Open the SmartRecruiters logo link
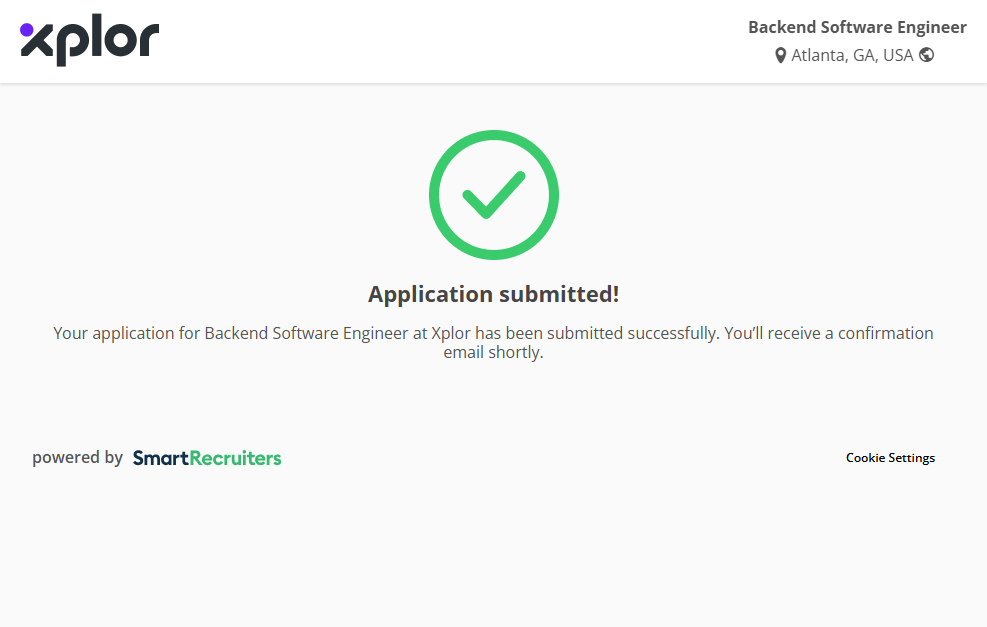 207,458
